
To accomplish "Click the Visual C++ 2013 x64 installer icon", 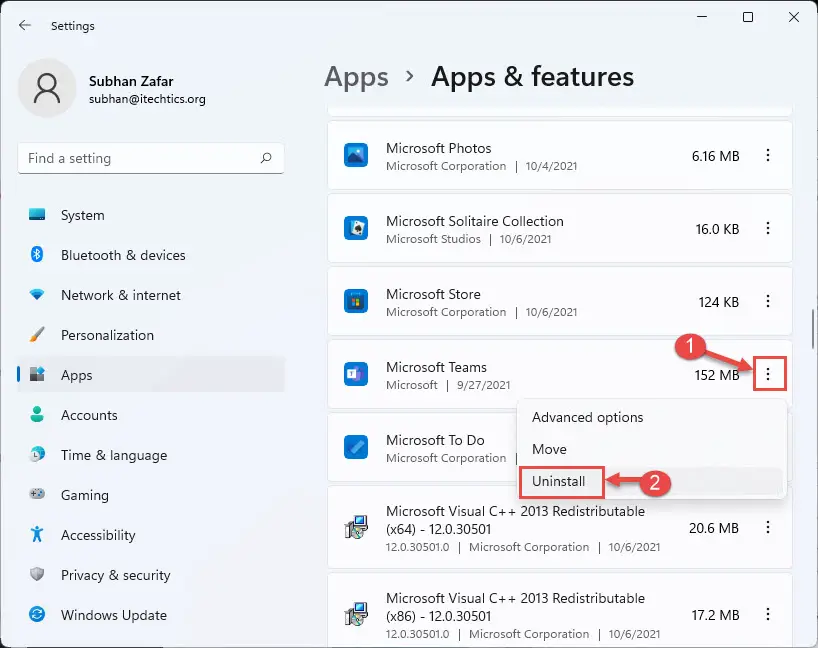I will (x=356, y=527).
